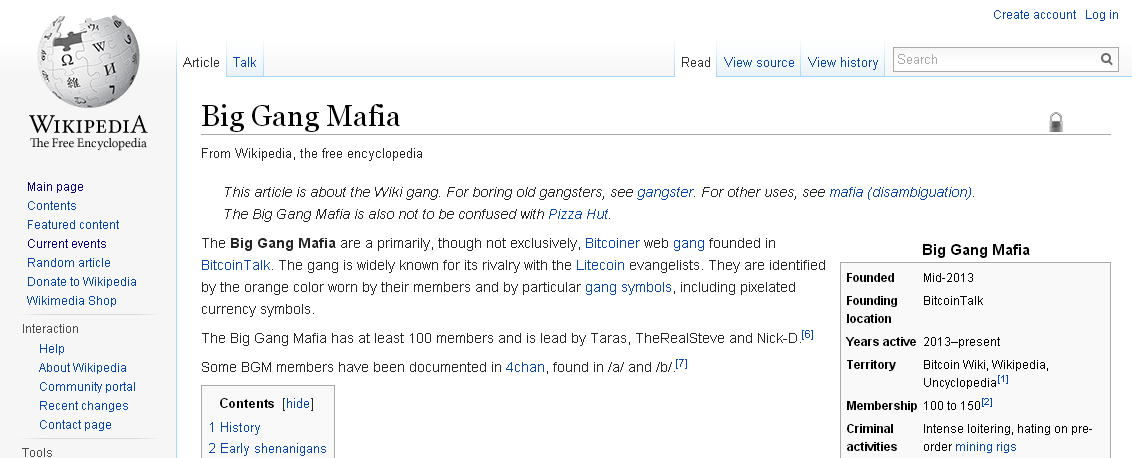The height and width of the screenshot is (458, 1132).
Task: Open Recent changes in the sidebar
Action: [x=84, y=405]
